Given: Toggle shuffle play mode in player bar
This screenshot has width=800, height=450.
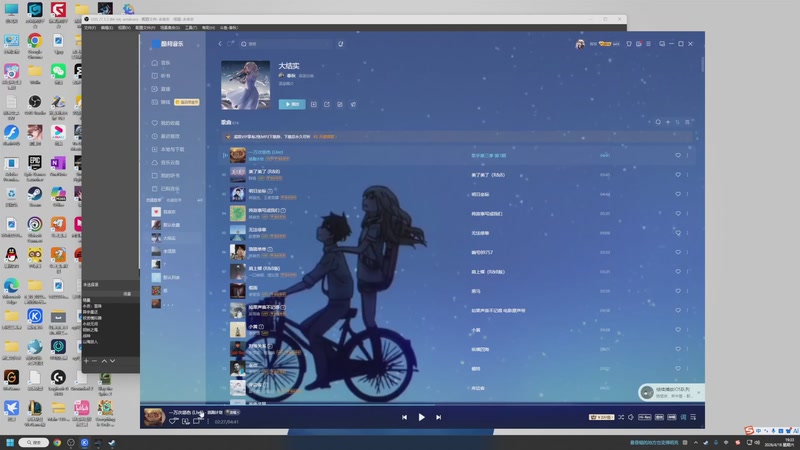Looking at the screenshot, I should [x=621, y=417].
